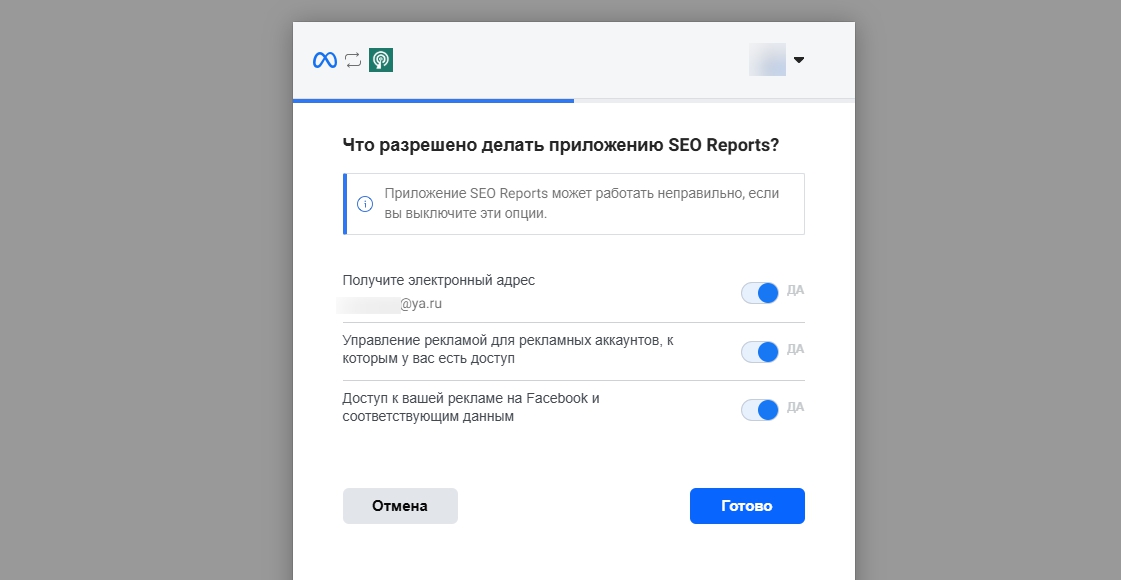This screenshot has height=580, width=1121.
Task: Click the exchange arrows icon between logos
Action: coord(353,60)
